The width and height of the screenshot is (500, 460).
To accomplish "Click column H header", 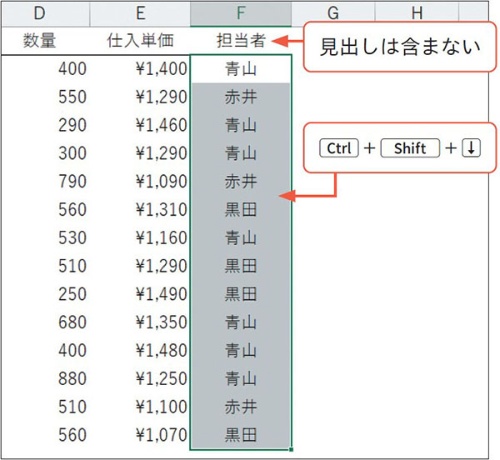I will [417, 13].
